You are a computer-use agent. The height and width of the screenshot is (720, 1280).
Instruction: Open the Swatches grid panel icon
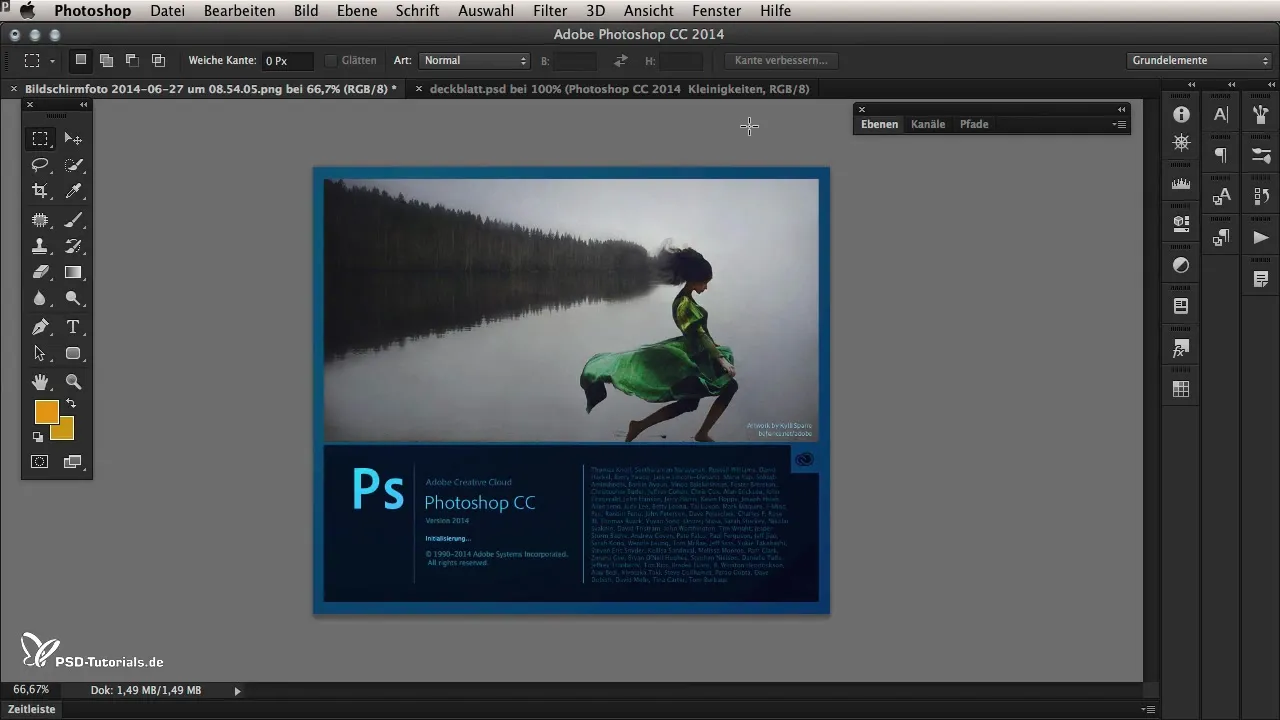1181,390
